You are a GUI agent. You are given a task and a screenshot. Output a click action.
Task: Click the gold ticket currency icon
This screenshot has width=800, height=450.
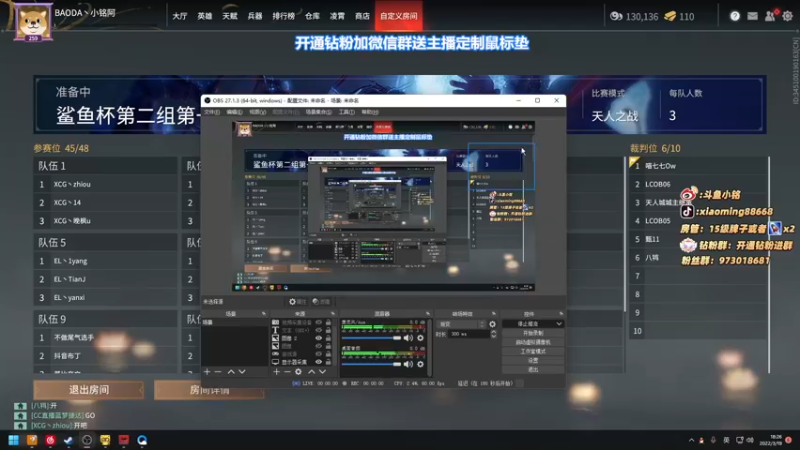(670, 16)
